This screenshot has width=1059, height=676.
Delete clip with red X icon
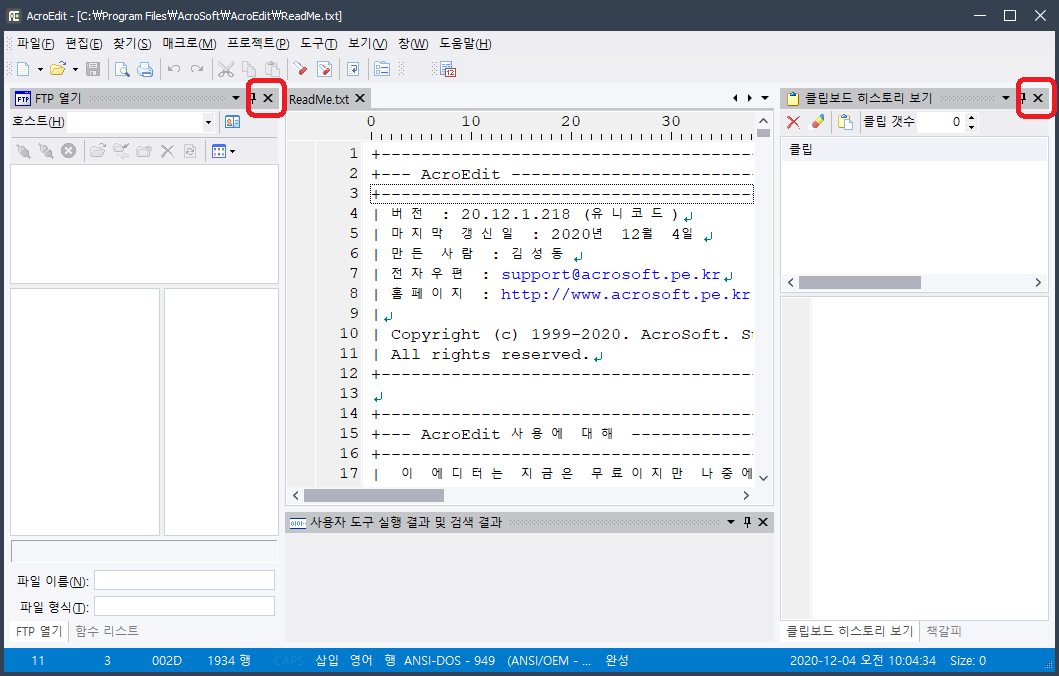point(794,122)
